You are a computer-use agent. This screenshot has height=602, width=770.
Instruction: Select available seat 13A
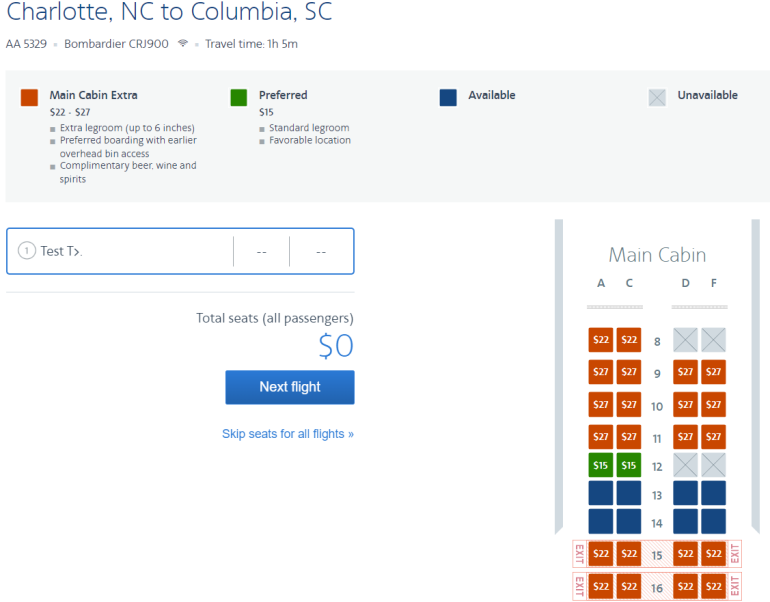pos(600,493)
